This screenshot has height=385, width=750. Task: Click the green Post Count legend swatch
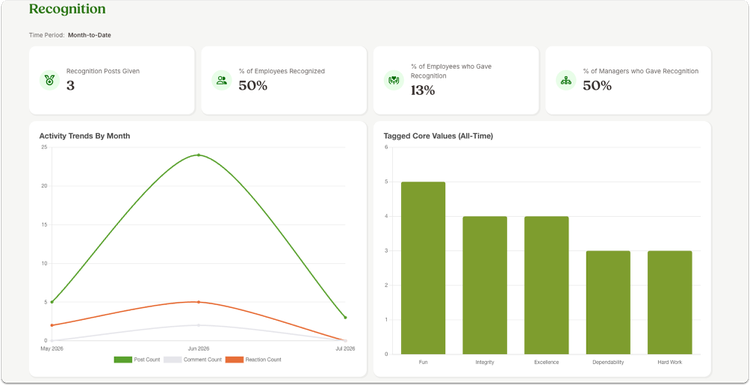coord(123,360)
